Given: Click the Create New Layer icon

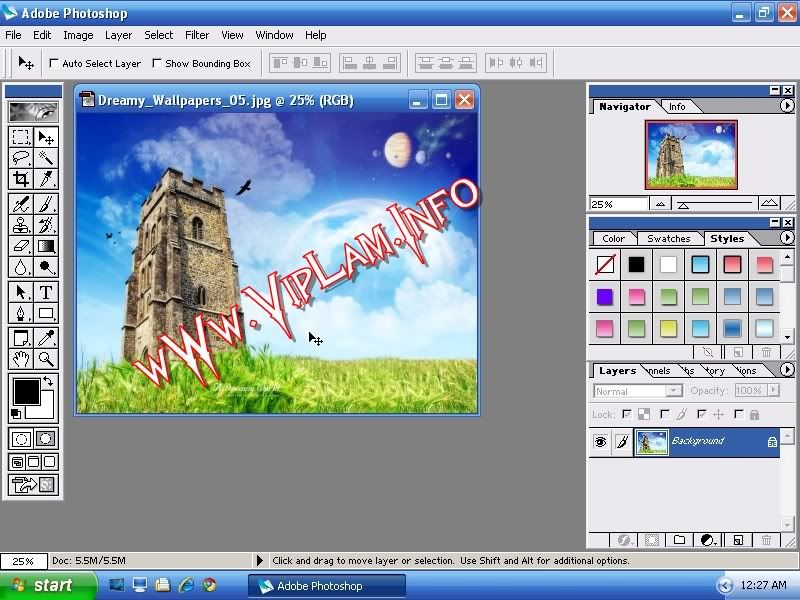Looking at the screenshot, I should [738, 540].
